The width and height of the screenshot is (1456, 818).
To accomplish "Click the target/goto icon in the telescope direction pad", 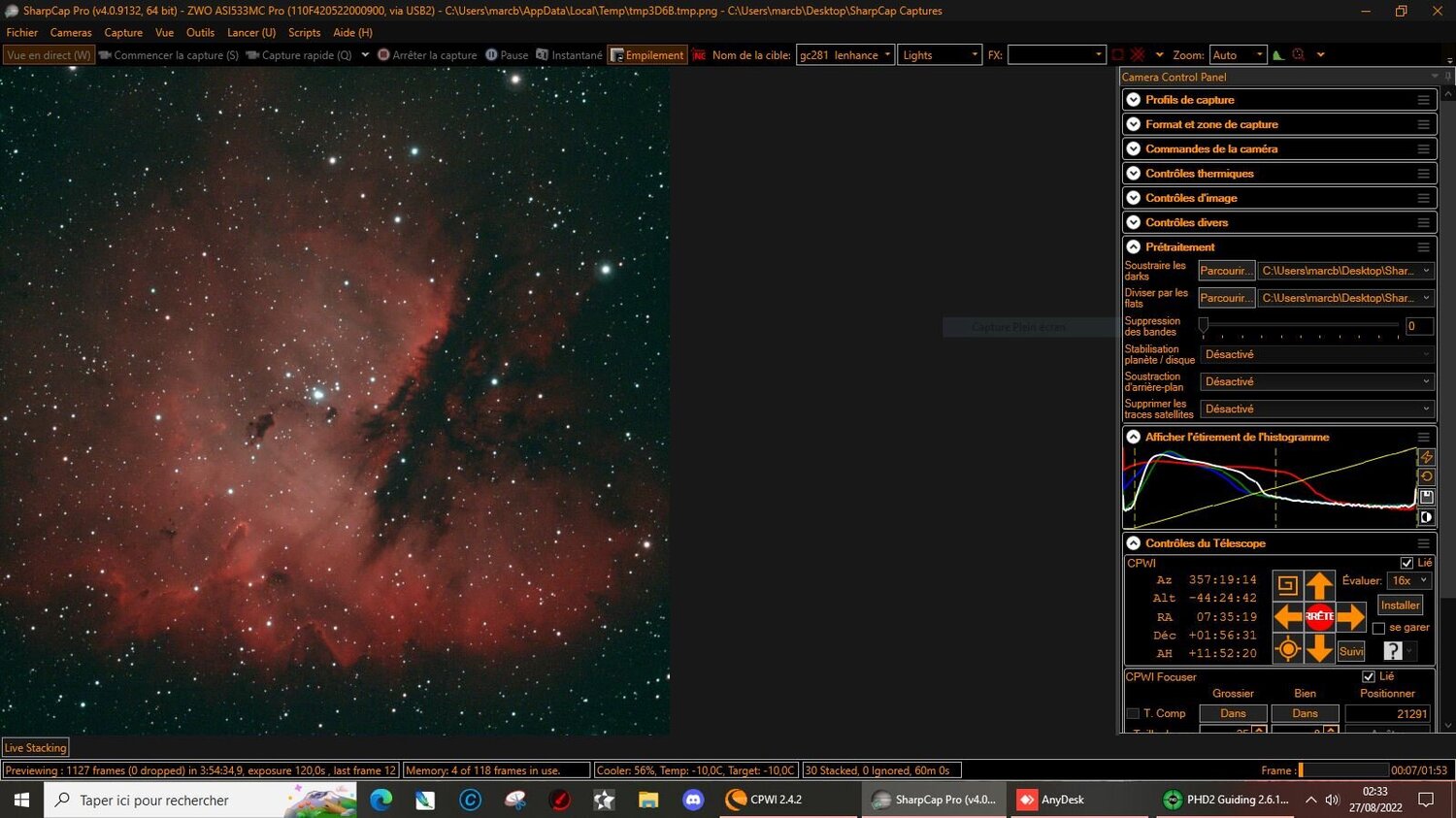I will pyautogui.click(x=1288, y=648).
